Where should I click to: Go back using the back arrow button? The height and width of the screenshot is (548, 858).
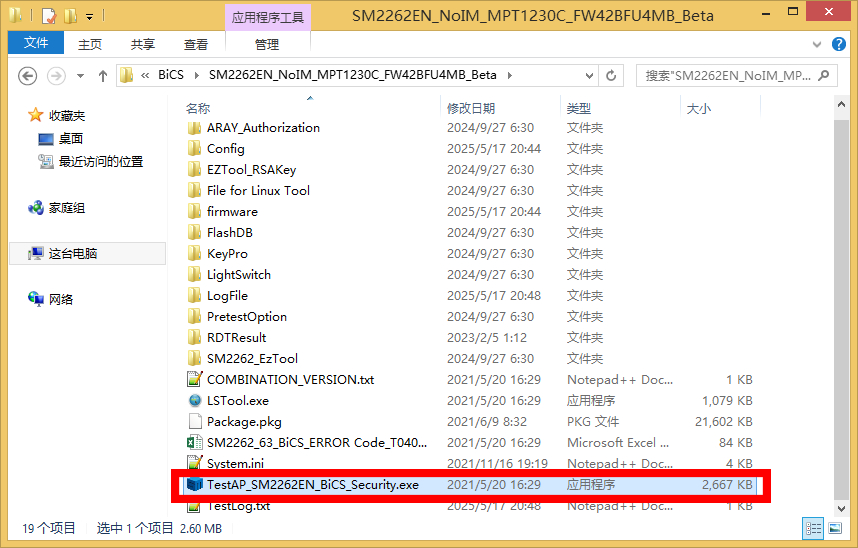(x=28, y=76)
